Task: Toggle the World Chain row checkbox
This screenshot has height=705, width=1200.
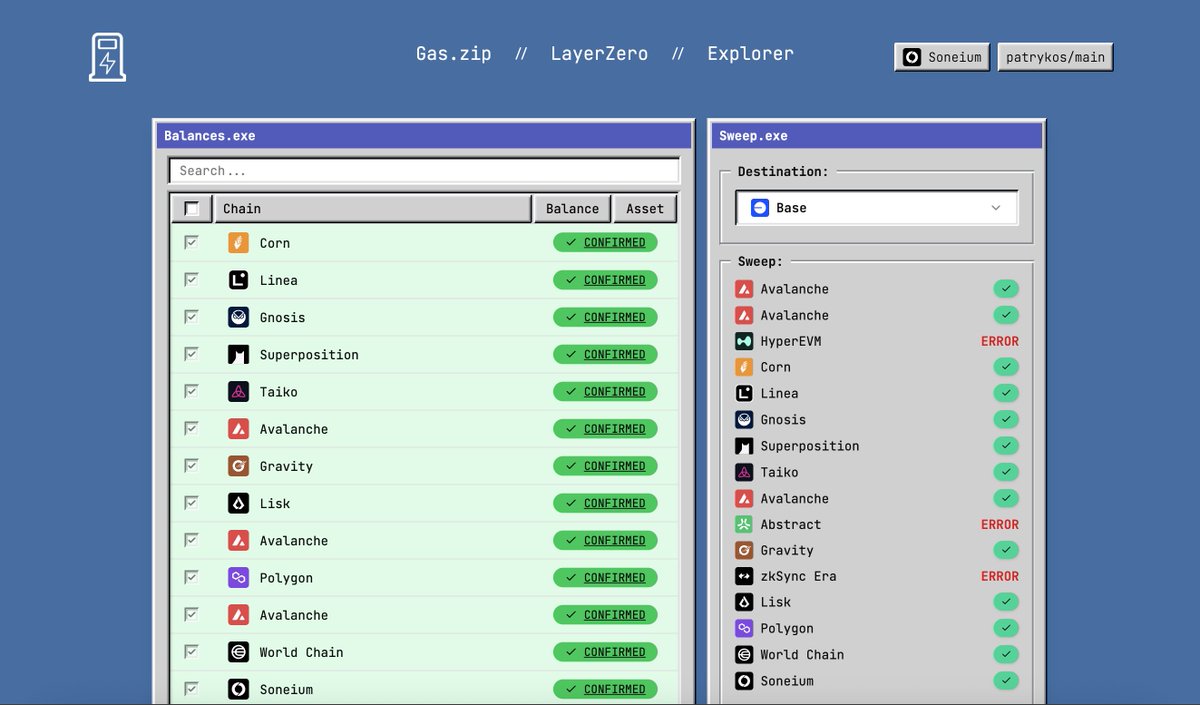Action: click(x=191, y=651)
